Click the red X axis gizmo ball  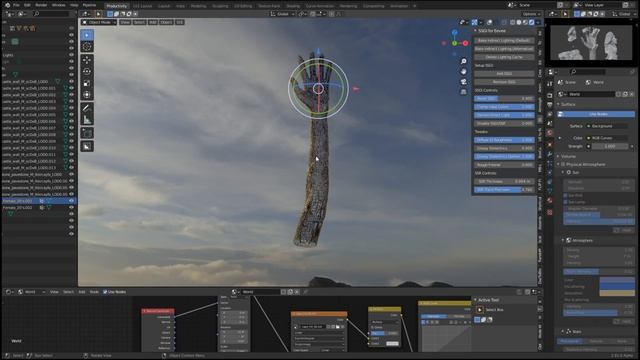tap(465, 43)
